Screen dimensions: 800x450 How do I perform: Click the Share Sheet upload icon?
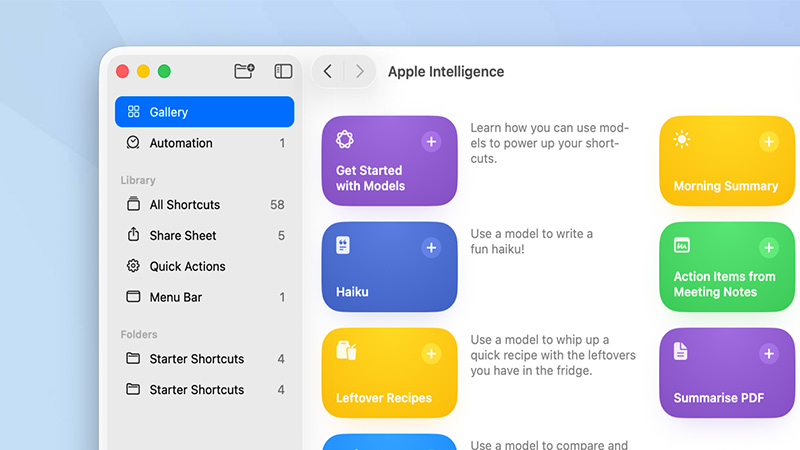[x=133, y=234]
